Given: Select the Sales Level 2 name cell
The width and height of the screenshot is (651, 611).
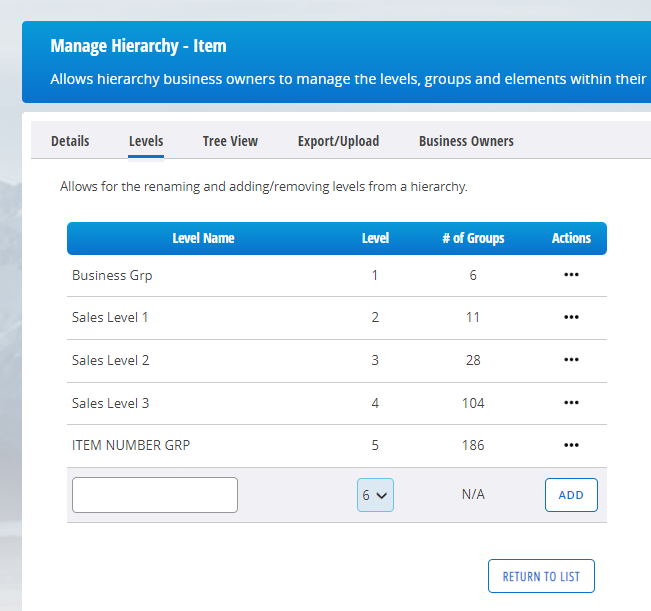Looking at the screenshot, I should point(110,360).
